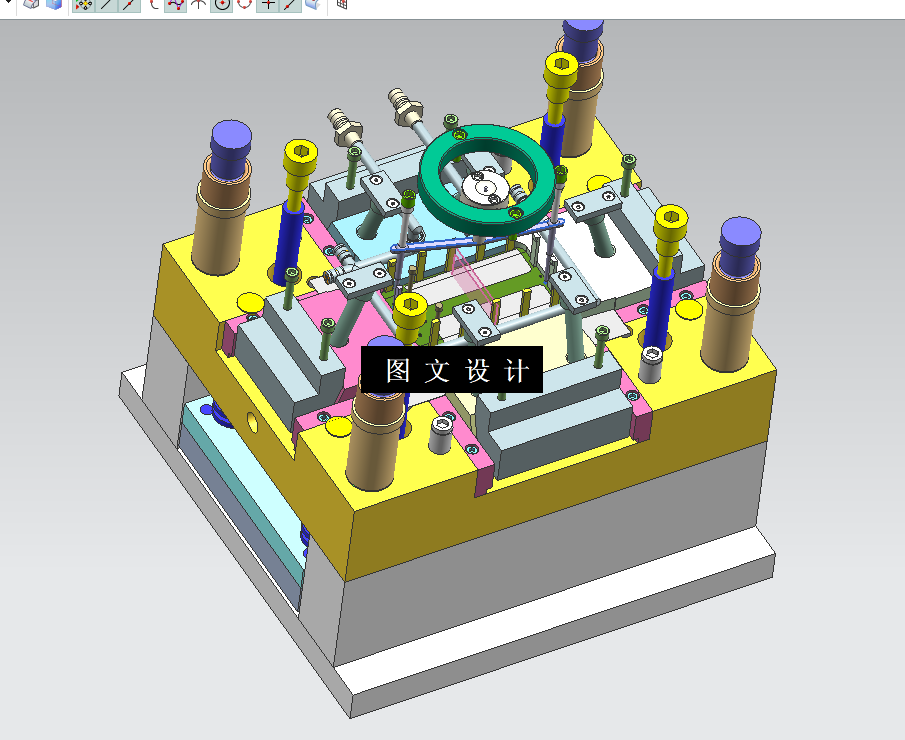
Task: Toggle Arc Center snapping
Action: (x=222, y=5)
